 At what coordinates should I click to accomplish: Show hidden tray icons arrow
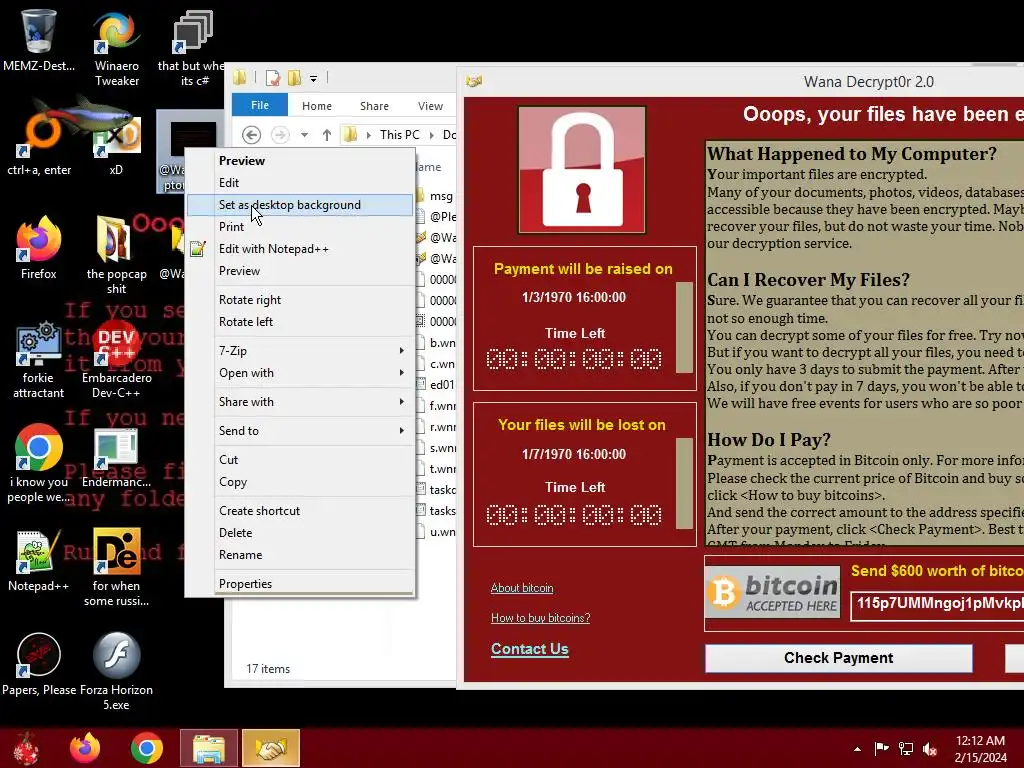pos(857,749)
